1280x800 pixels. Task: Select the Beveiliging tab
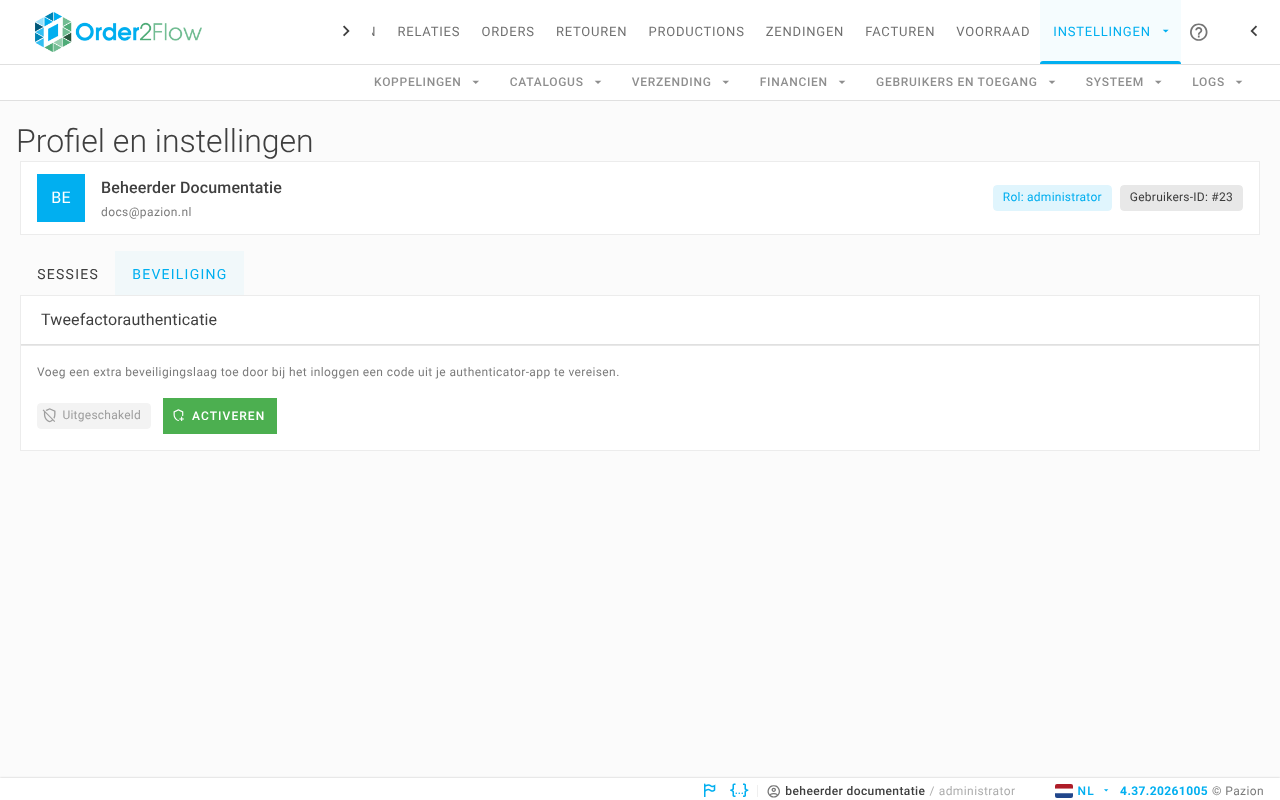(x=180, y=274)
